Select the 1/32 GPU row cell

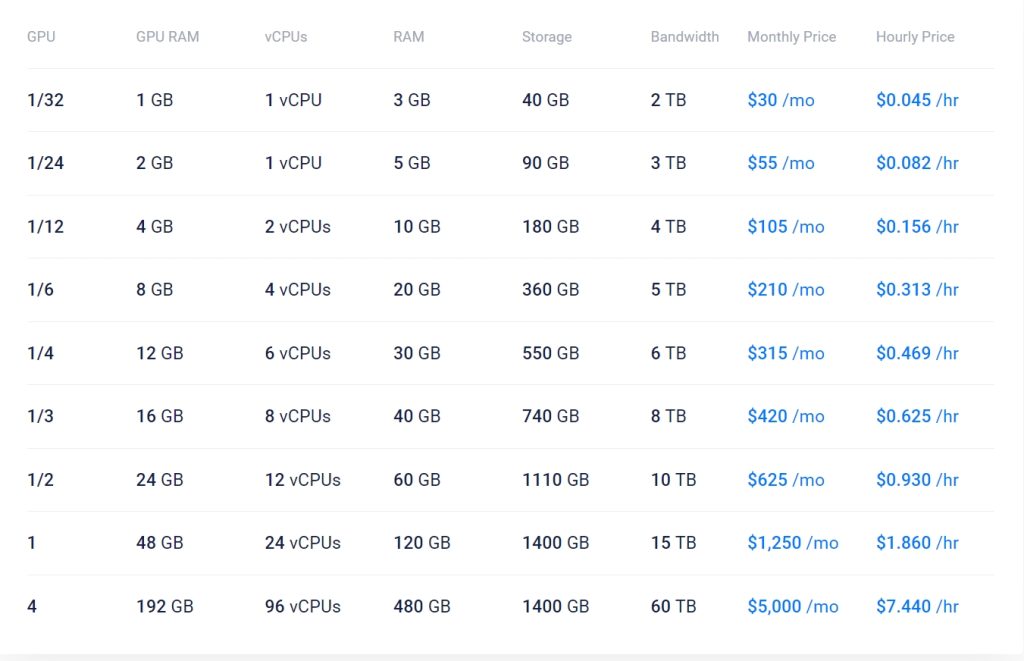[45, 100]
